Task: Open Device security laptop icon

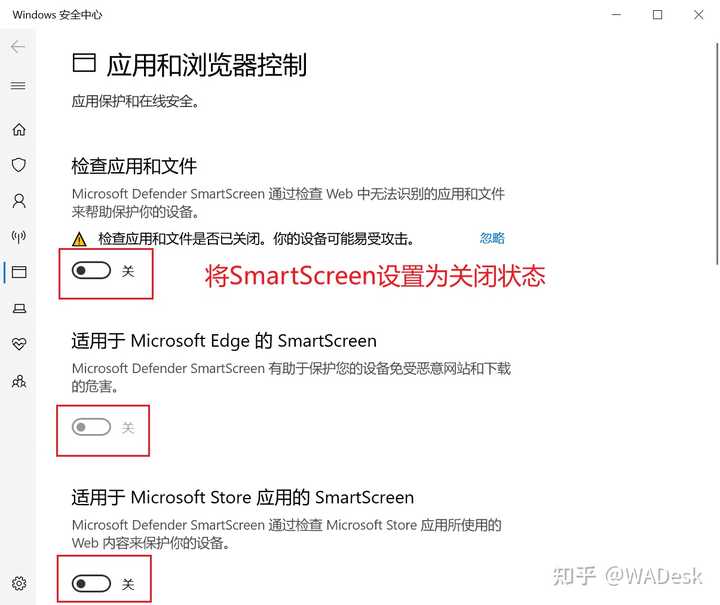Action: pos(19,308)
